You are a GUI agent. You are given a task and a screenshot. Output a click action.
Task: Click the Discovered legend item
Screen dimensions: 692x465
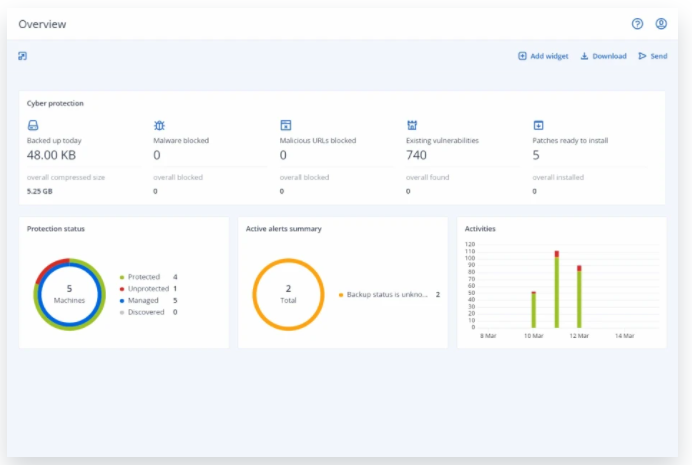coord(147,312)
